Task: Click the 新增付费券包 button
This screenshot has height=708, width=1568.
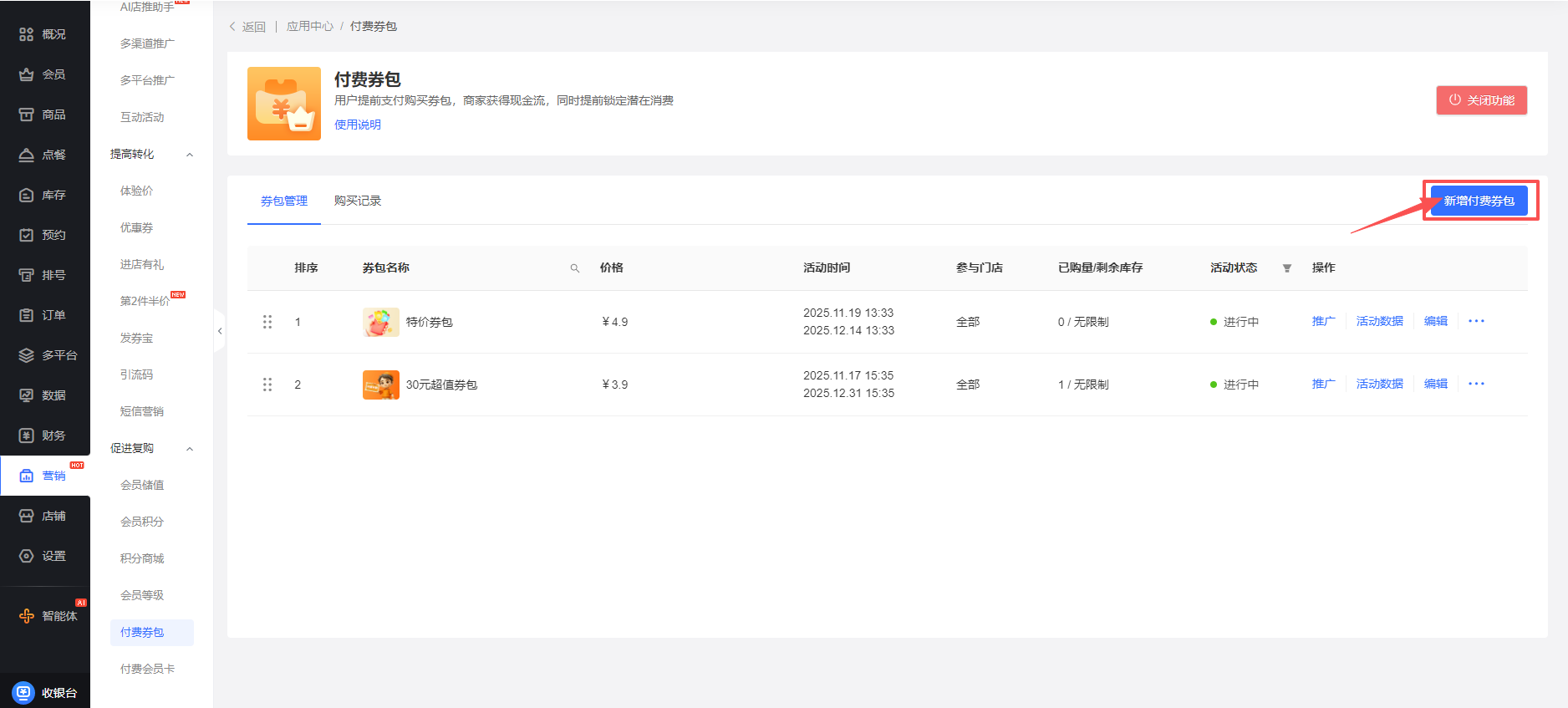Action: [1479, 201]
